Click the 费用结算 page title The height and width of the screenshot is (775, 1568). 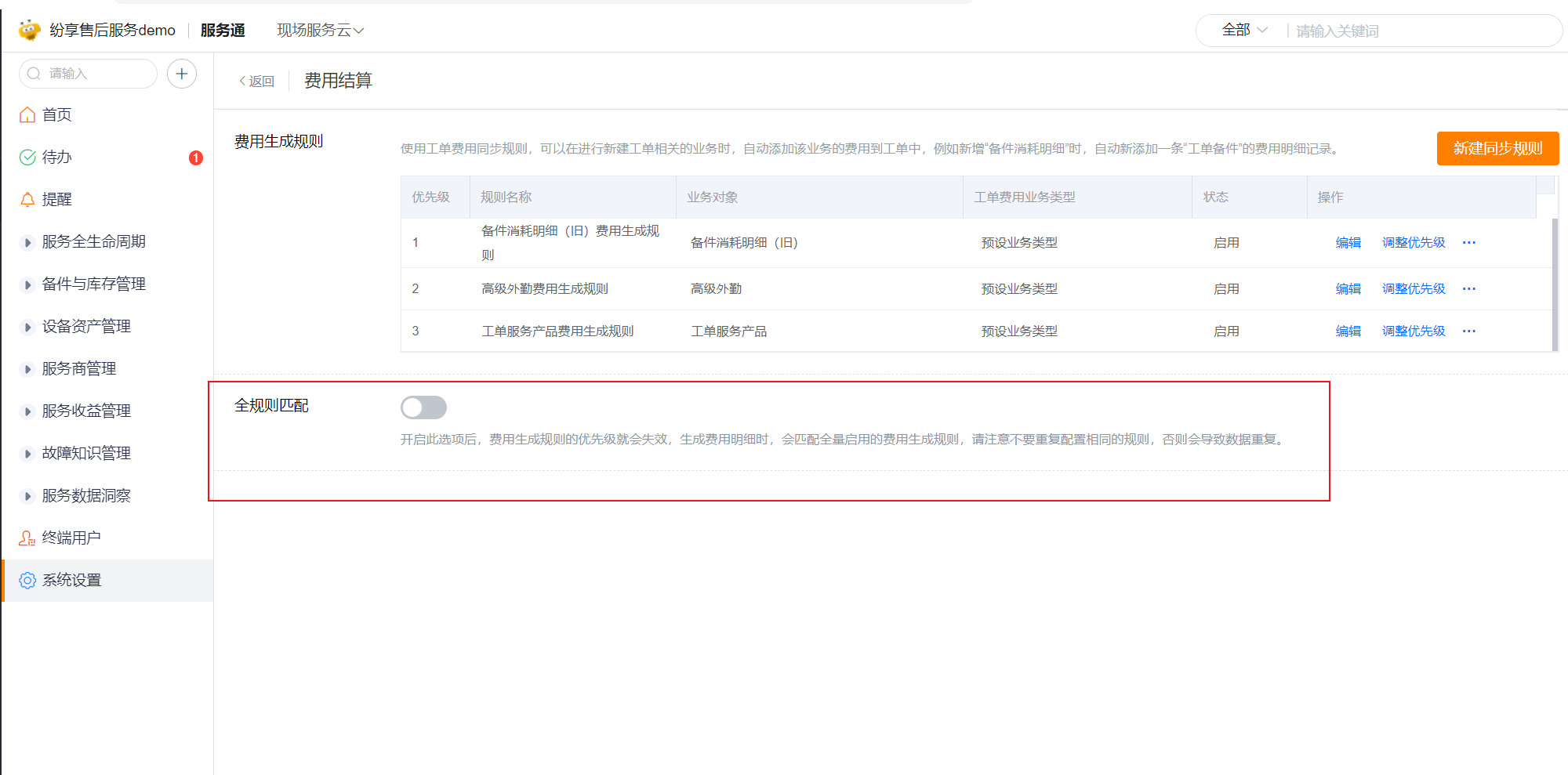[338, 80]
